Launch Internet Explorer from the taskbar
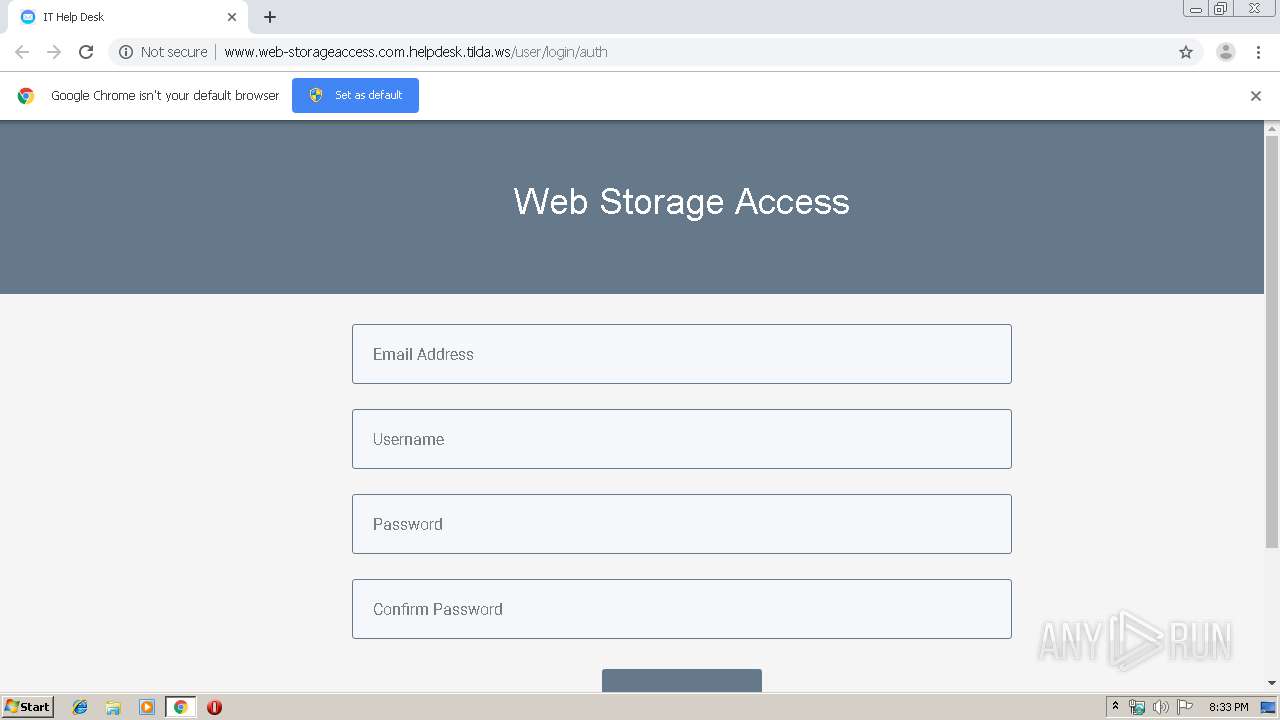Screen dimensions: 1280x720 [x=80, y=707]
